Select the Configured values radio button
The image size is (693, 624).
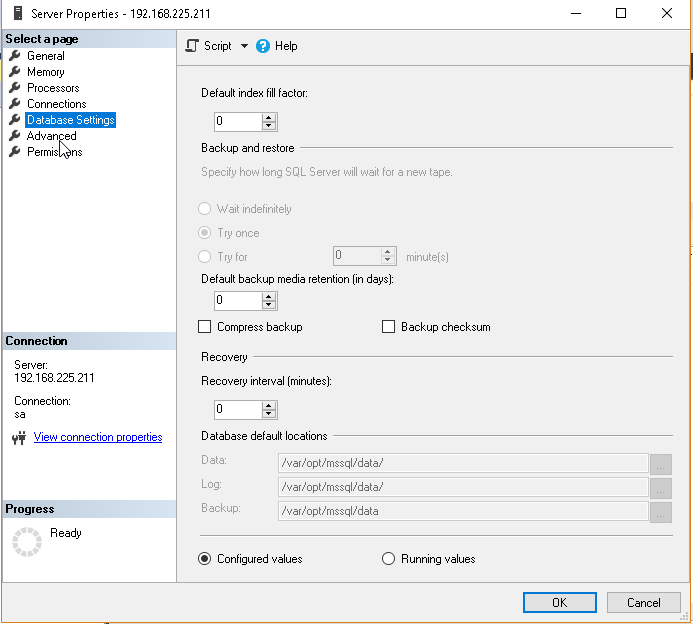pos(205,559)
